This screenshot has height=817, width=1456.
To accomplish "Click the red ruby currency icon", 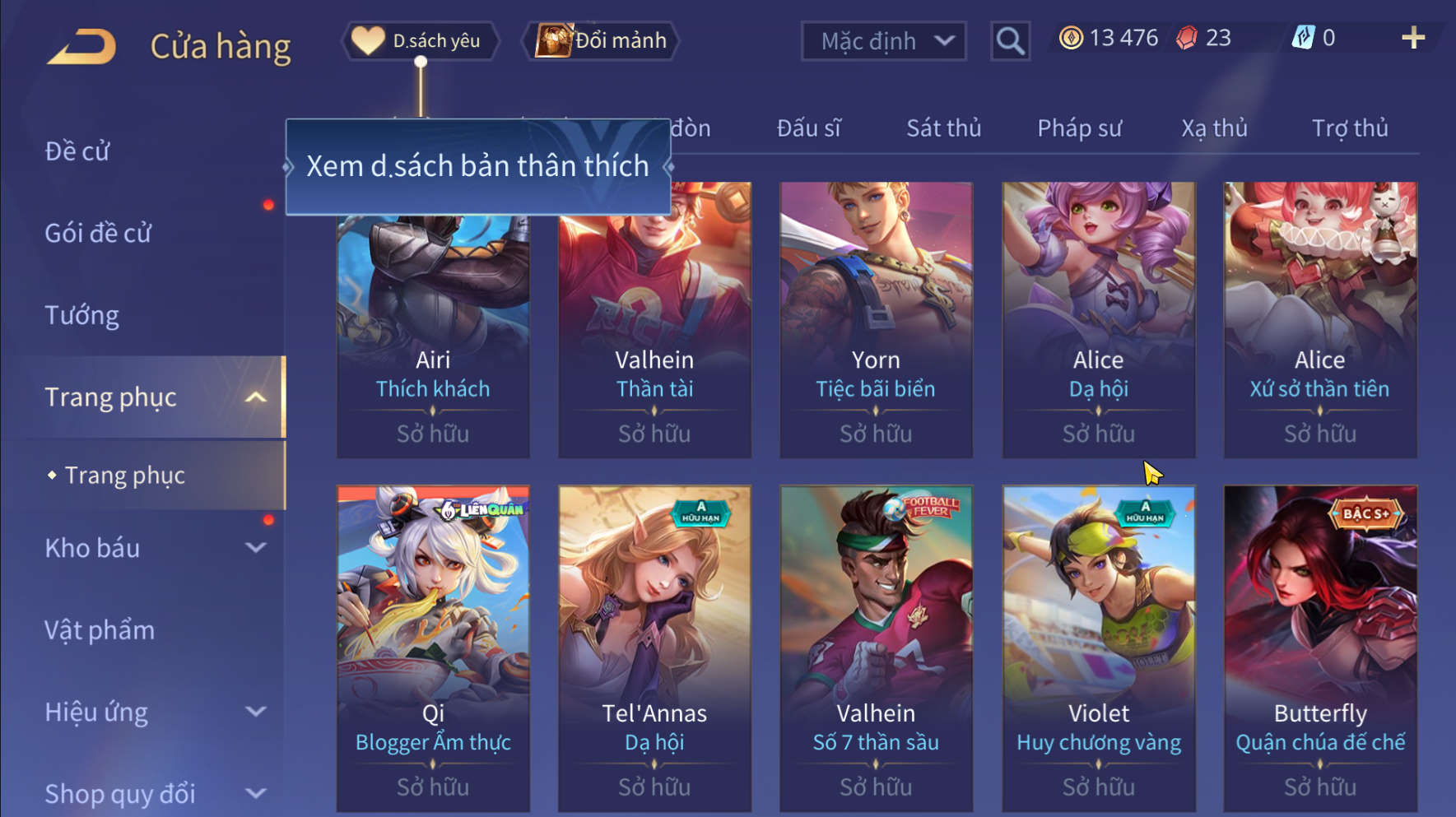I will coord(1186,38).
